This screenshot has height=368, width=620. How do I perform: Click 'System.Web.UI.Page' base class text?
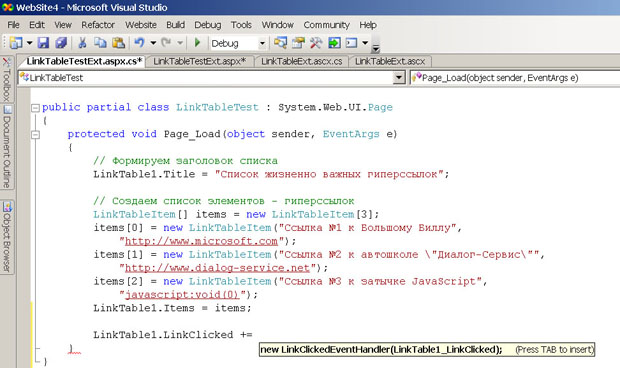pyautogui.click(x=335, y=108)
